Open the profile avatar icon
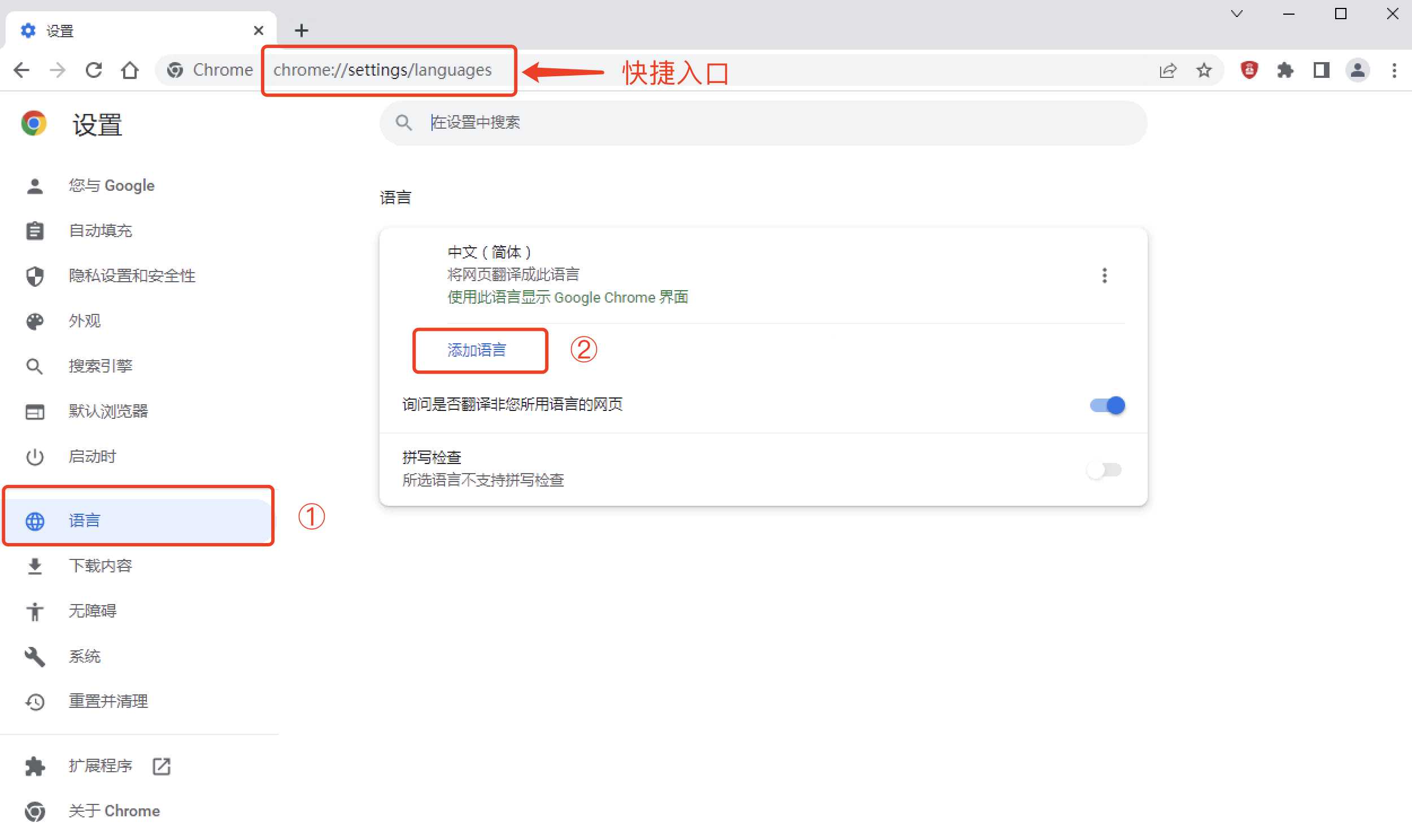1412x840 pixels. tap(1357, 69)
